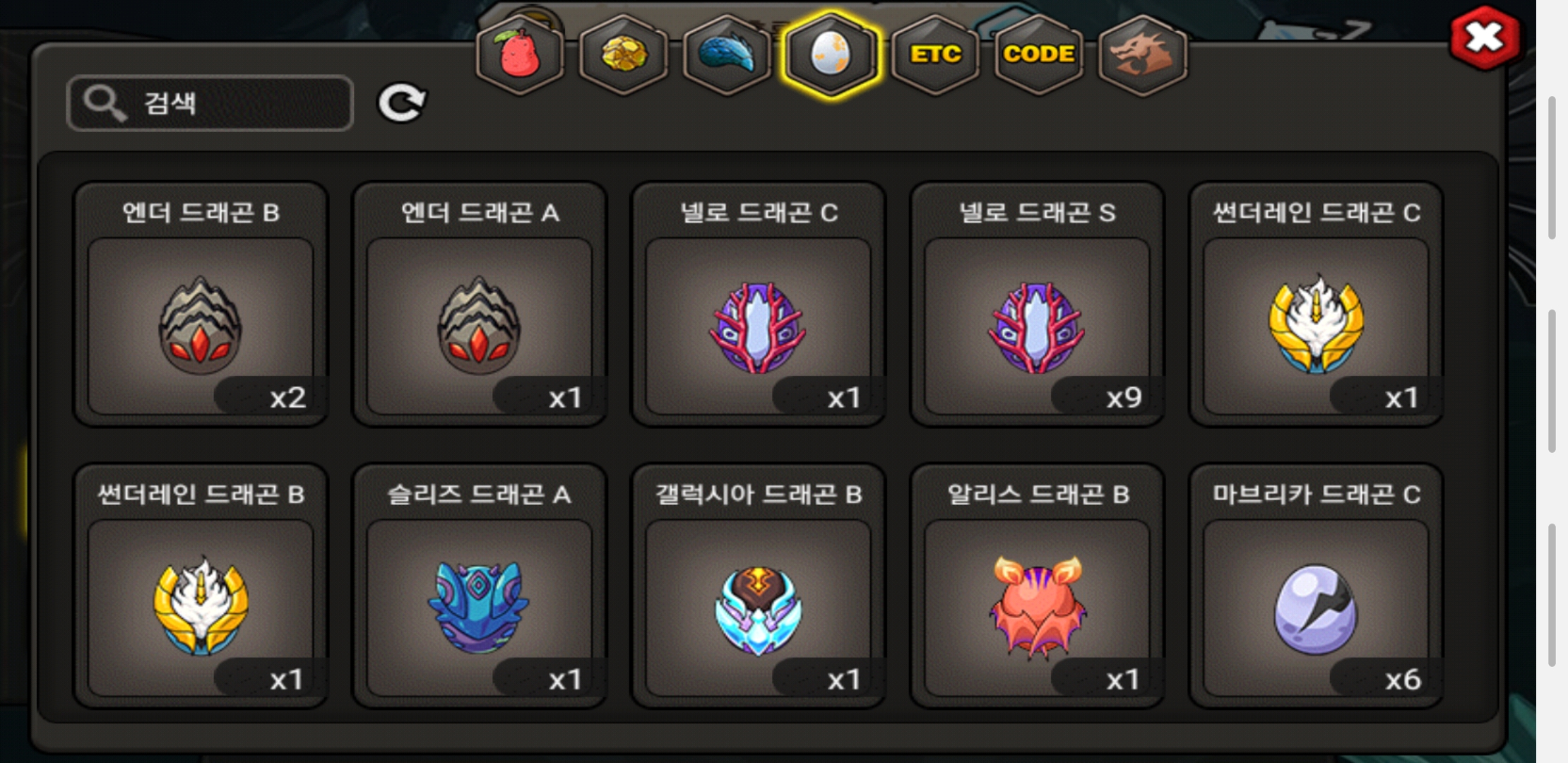The width and height of the screenshot is (1568, 763).
Task: Select the 썬더레인 드래곤 C egg
Action: [x=1316, y=304]
